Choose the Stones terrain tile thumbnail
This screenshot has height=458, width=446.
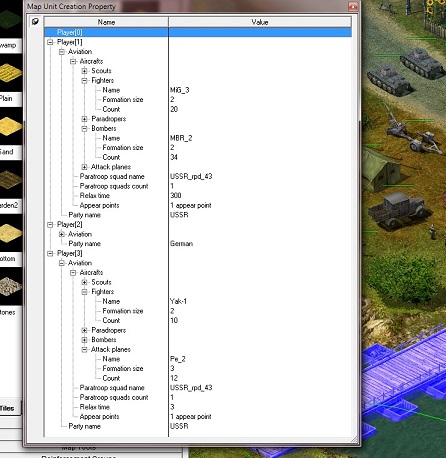click(11, 286)
